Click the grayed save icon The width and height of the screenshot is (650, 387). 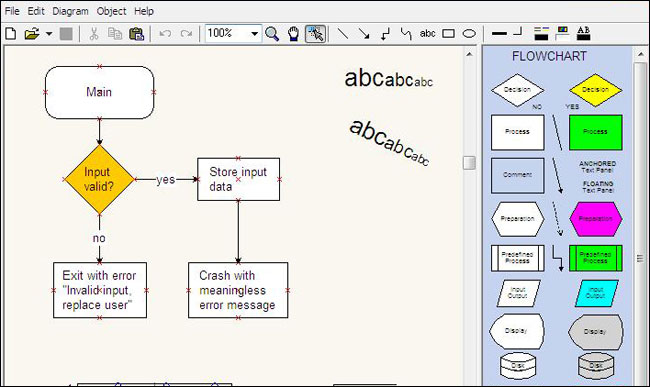click(x=66, y=34)
